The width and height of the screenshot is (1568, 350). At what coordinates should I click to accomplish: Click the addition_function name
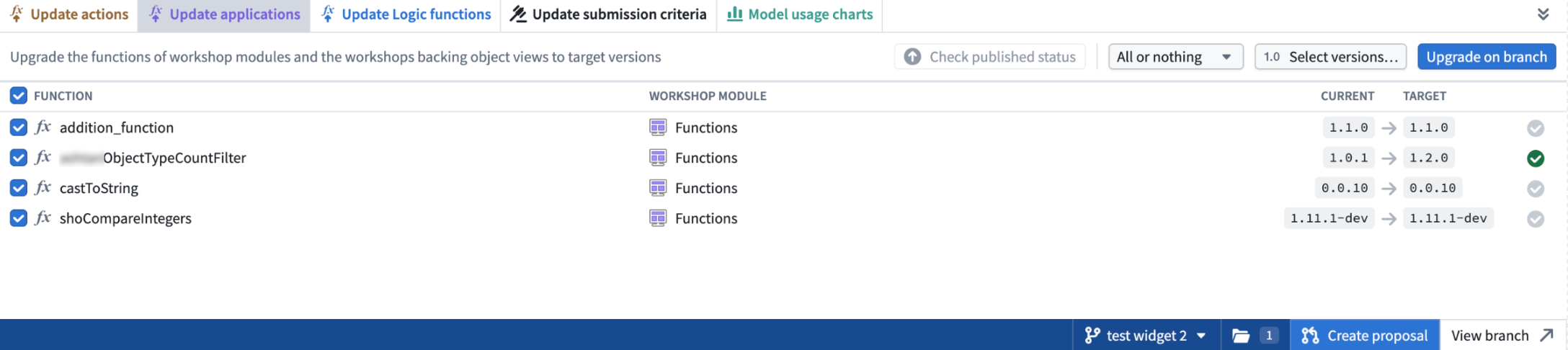click(117, 127)
